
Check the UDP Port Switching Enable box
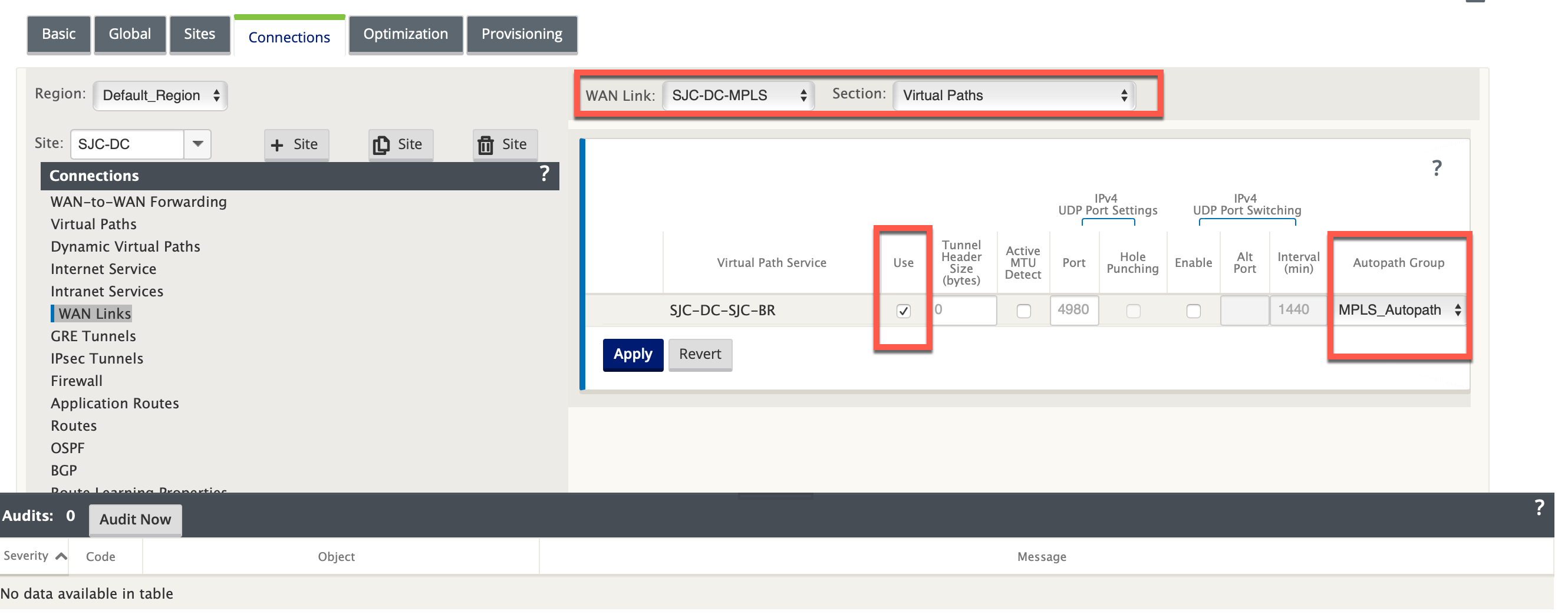click(x=1193, y=311)
